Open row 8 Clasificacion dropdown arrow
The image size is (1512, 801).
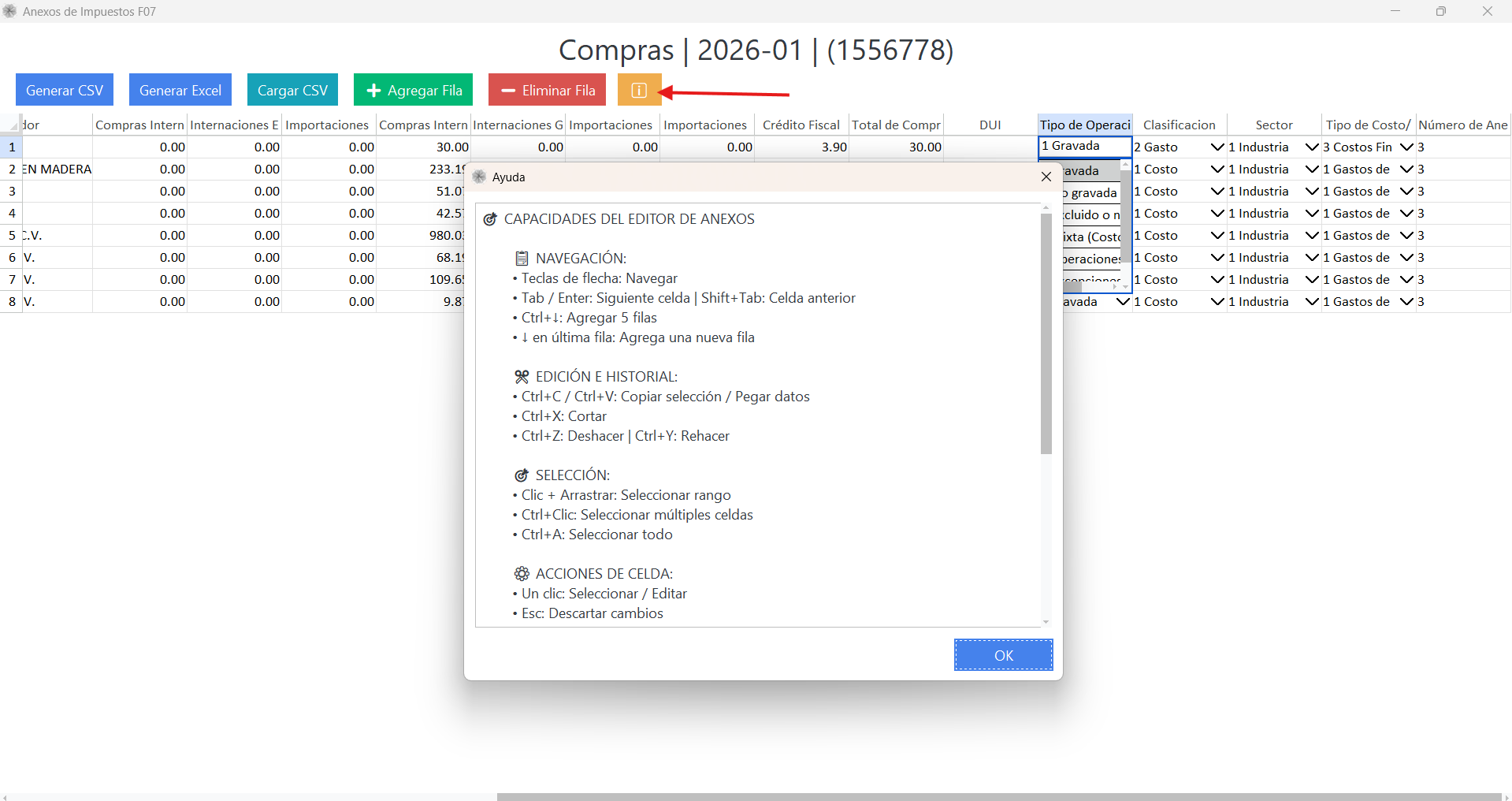coord(1217,301)
